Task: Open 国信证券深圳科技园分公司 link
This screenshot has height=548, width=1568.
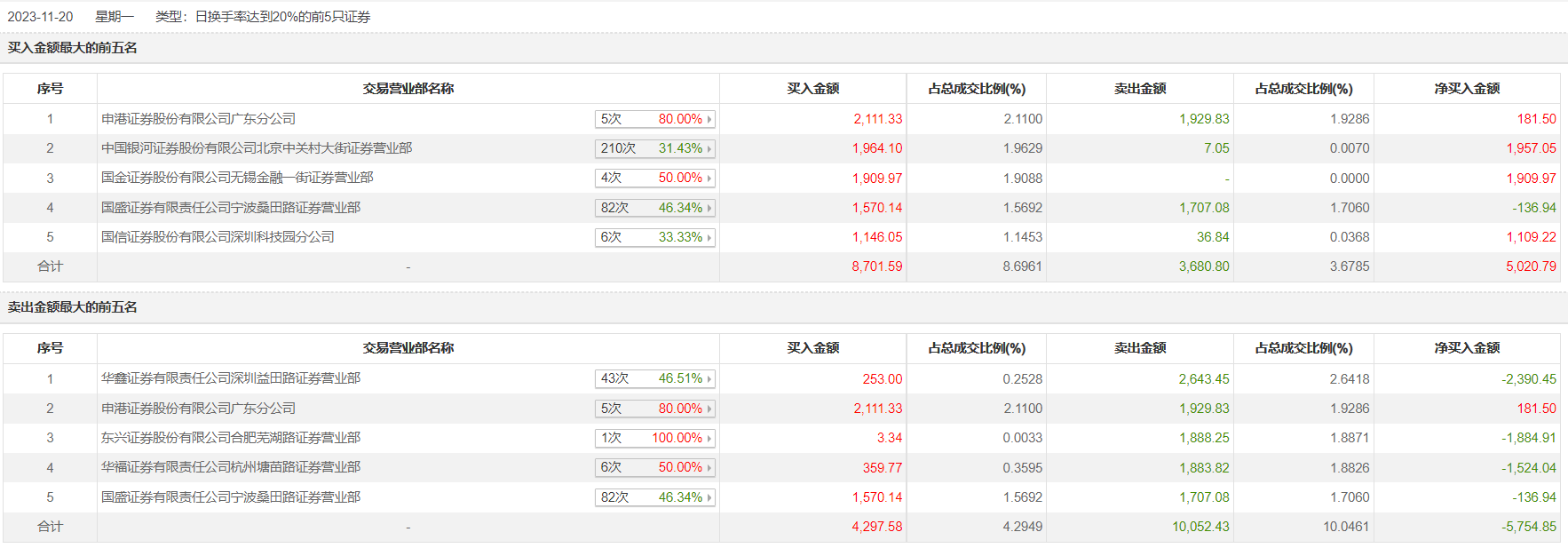Action: [x=218, y=237]
